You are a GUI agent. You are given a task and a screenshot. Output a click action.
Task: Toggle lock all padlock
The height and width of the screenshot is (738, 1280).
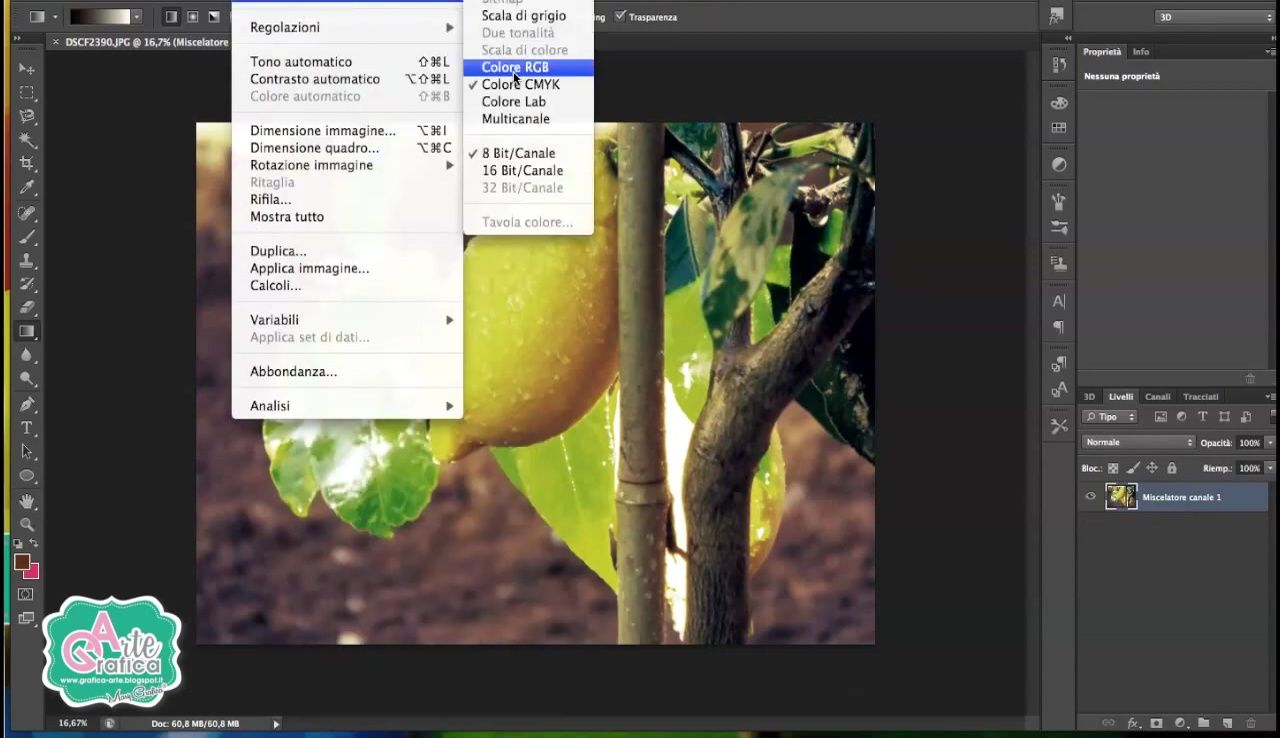coord(1171,468)
